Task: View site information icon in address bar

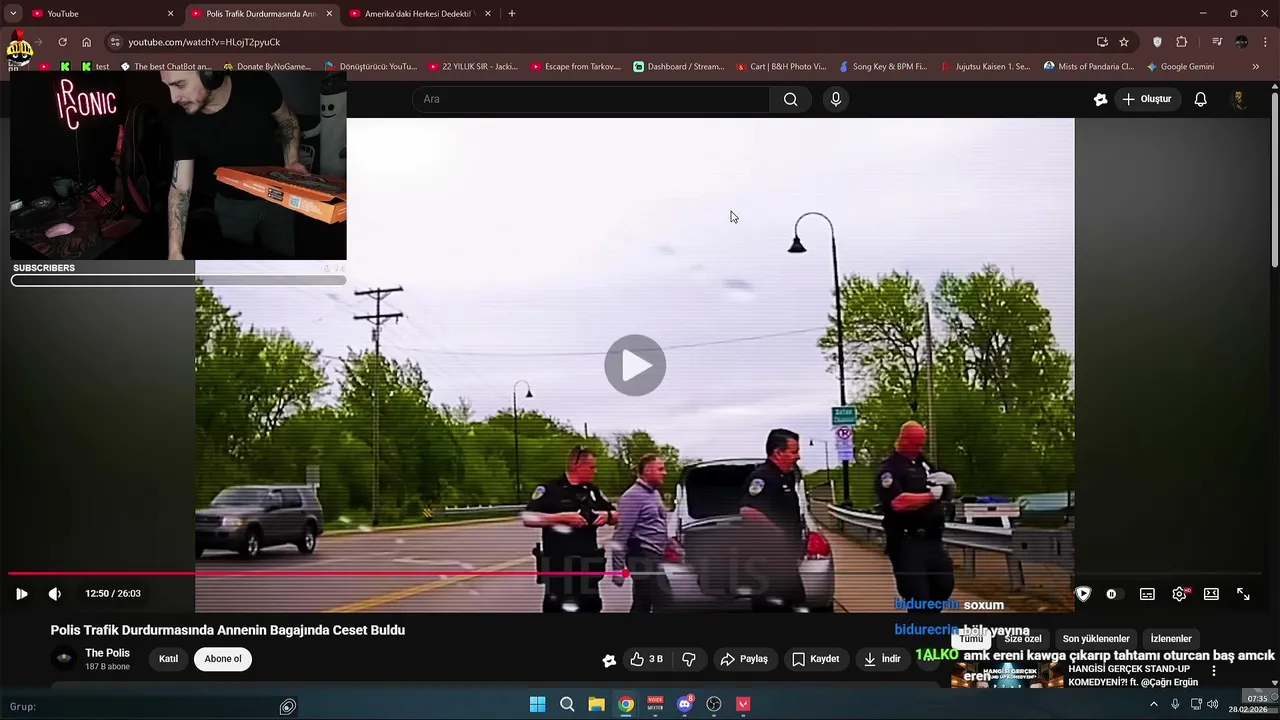Action: (115, 42)
